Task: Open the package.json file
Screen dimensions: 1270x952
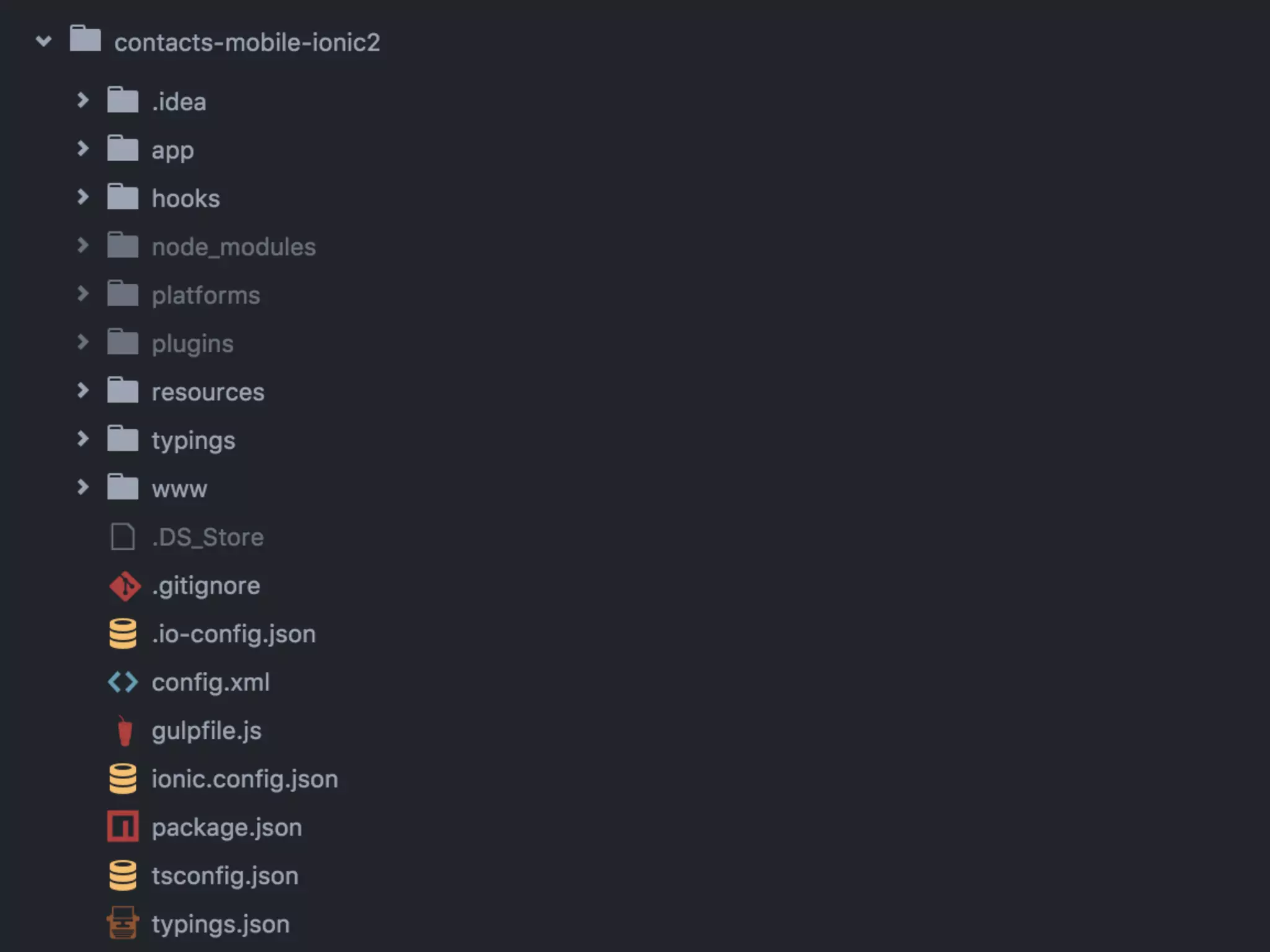Action: coord(227,828)
